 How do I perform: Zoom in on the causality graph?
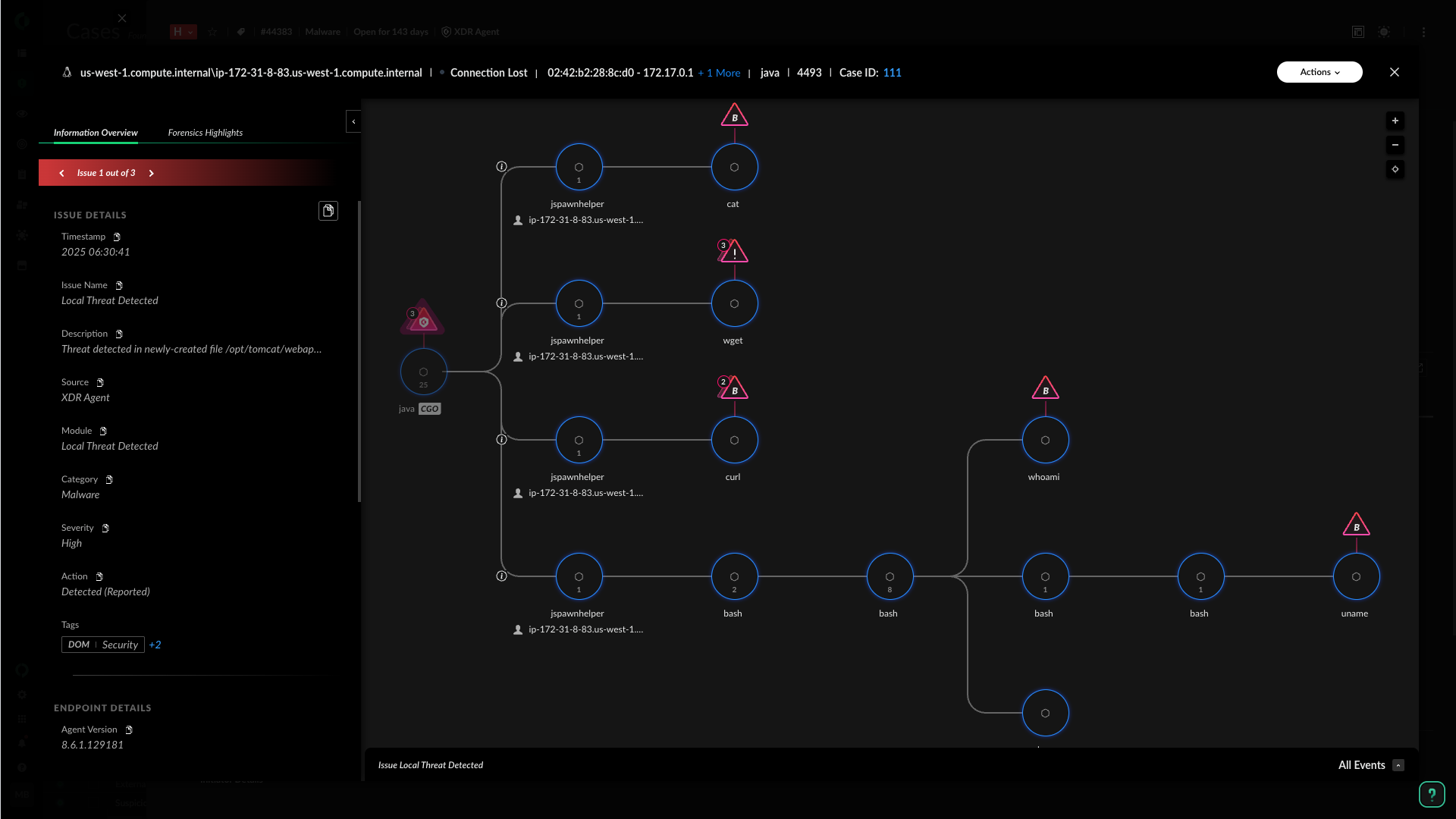[1395, 121]
